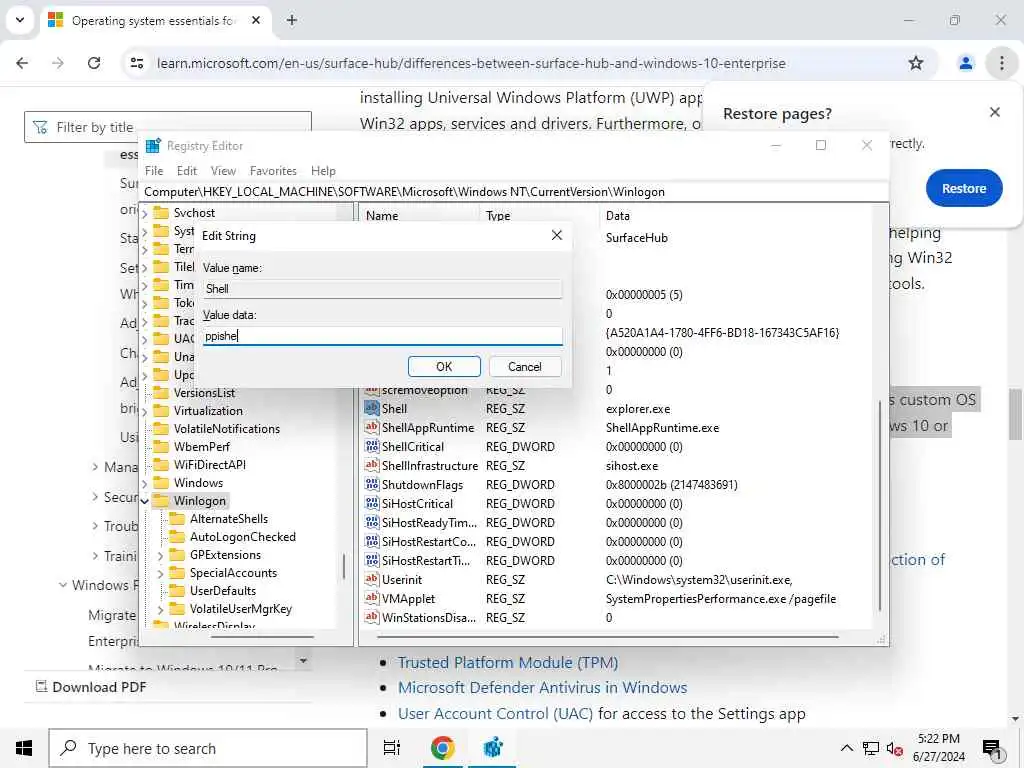Open a new tab with the plus icon
This screenshot has width=1024, height=768.
[292, 20]
